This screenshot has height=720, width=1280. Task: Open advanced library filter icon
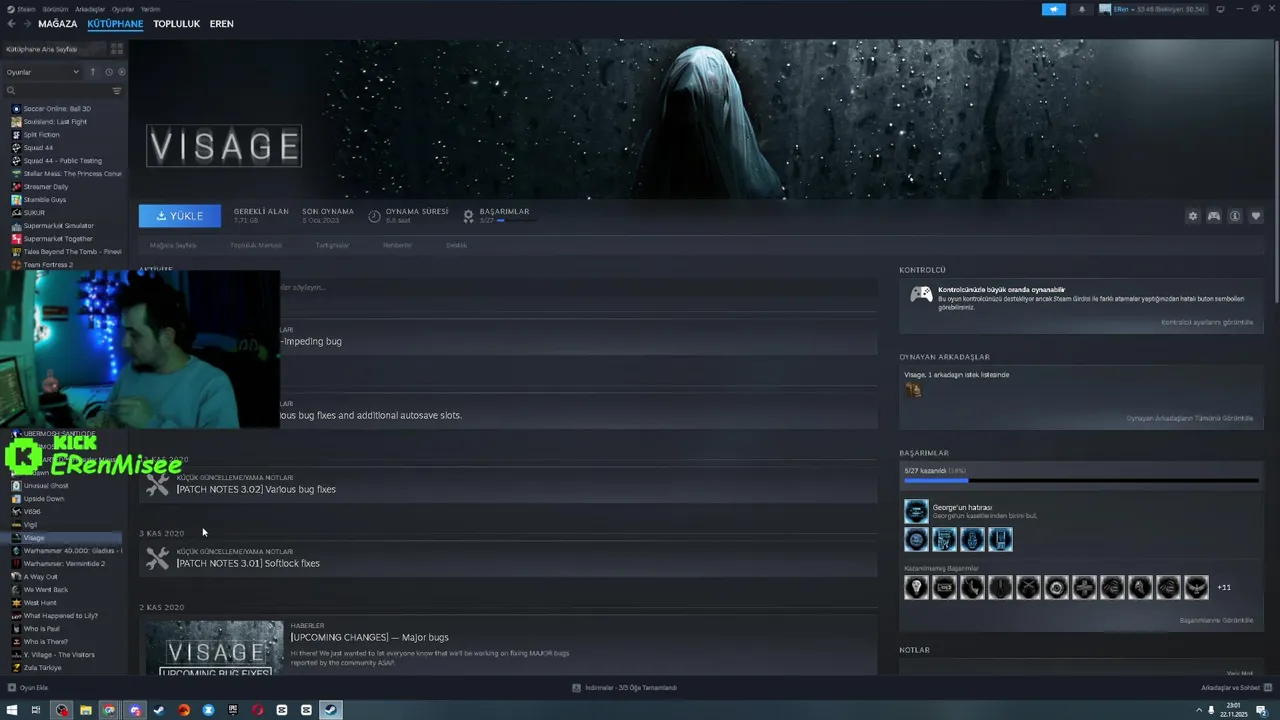[117, 91]
